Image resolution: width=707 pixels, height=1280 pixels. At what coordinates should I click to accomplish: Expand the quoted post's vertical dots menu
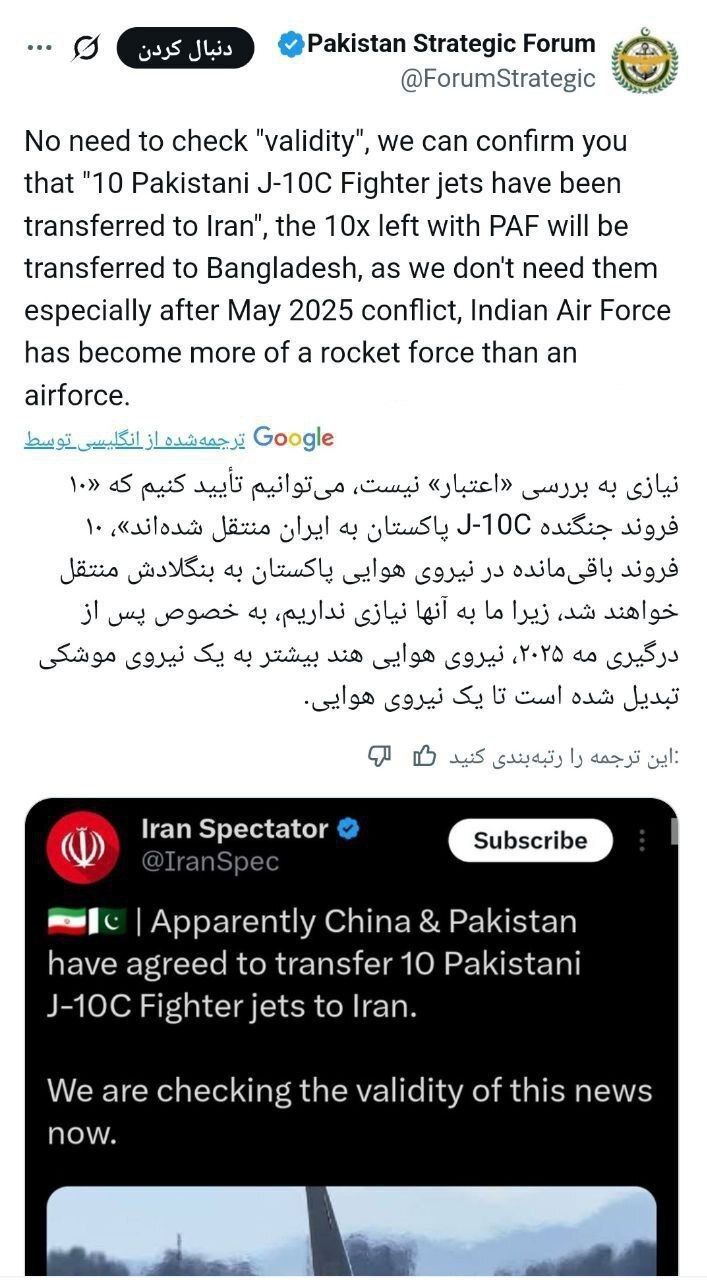pos(642,840)
